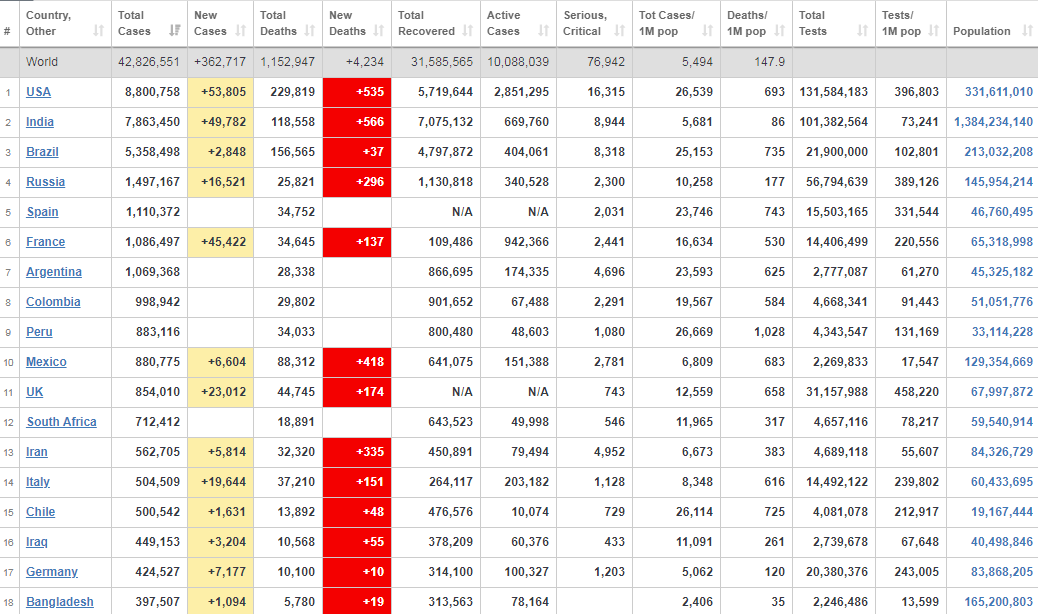Open the South Africa link

pyautogui.click(x=62, y=422)
